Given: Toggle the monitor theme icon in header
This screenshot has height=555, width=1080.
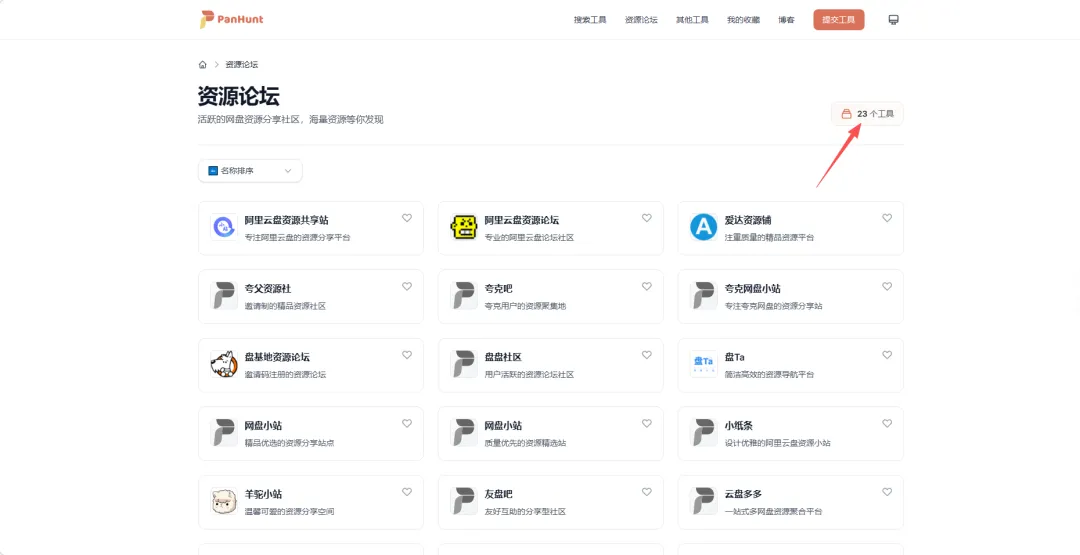Looking at the screenshot, I should coord(893,20).
